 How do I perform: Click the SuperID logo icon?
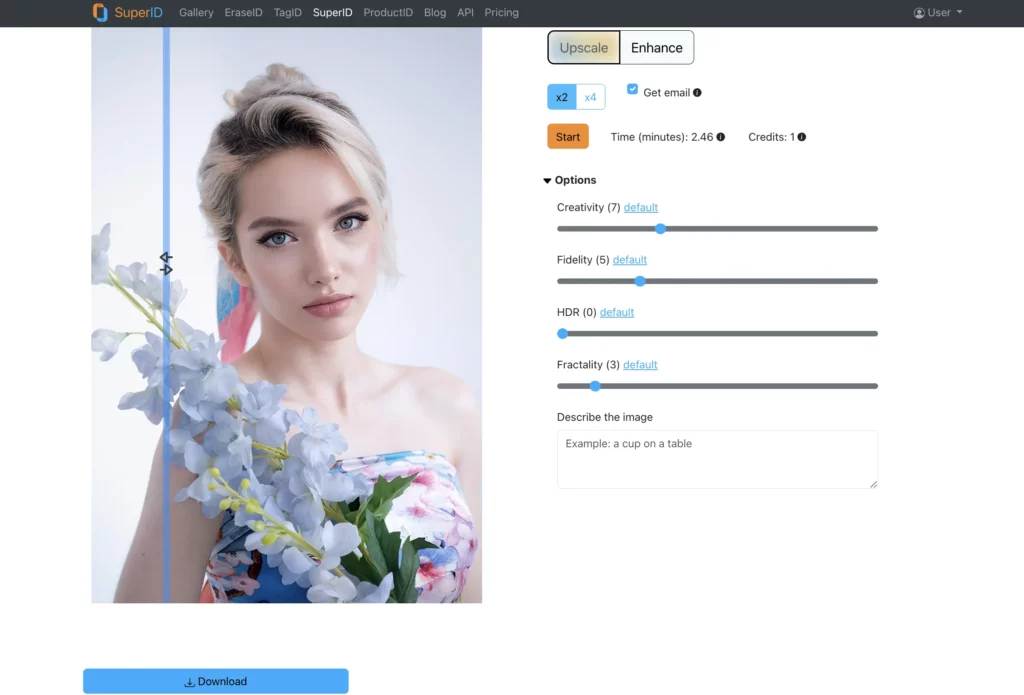tap(100, 12)
